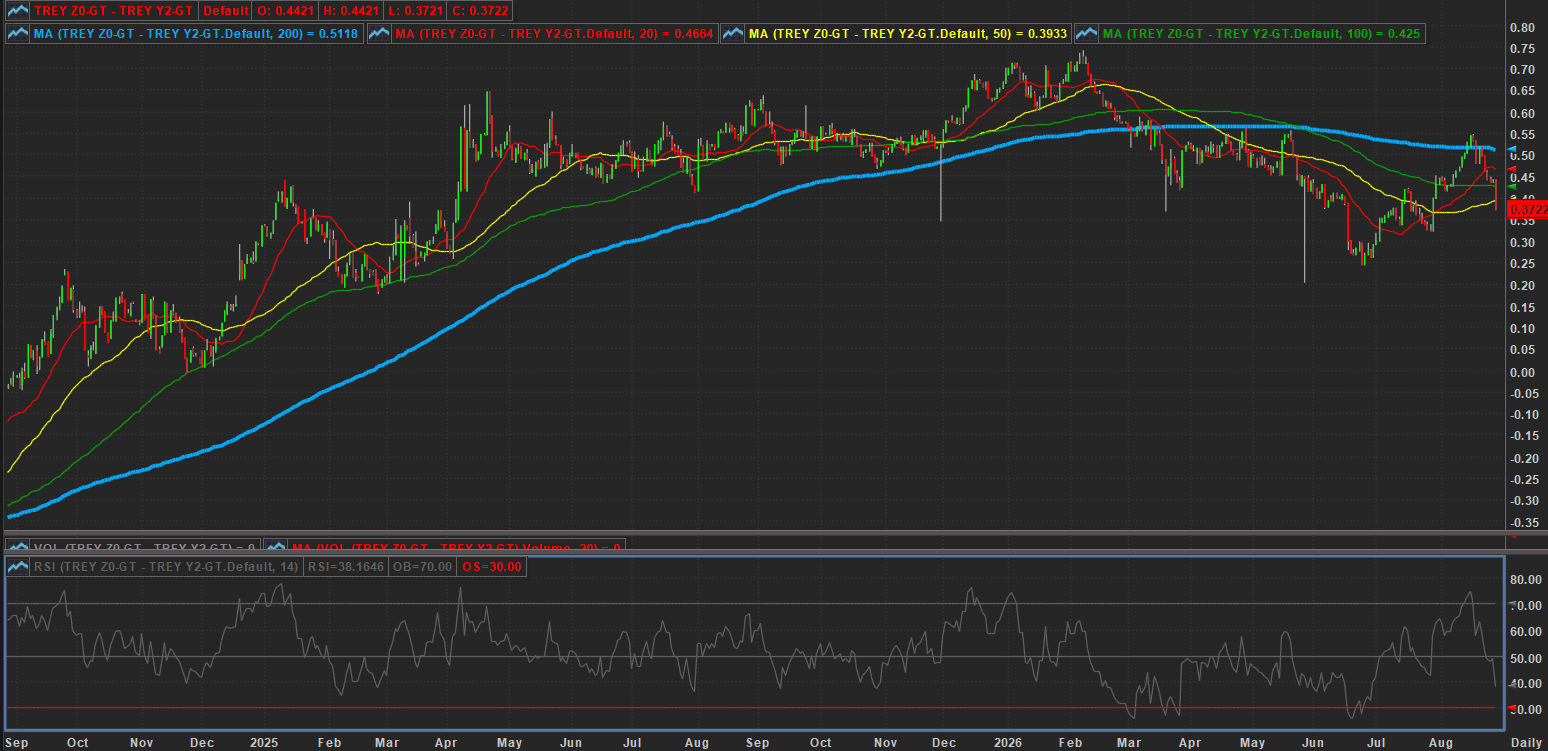Click the low value L: 0.3721
Viewport: 1548px width, 751px height.
(x=417, y=12)
